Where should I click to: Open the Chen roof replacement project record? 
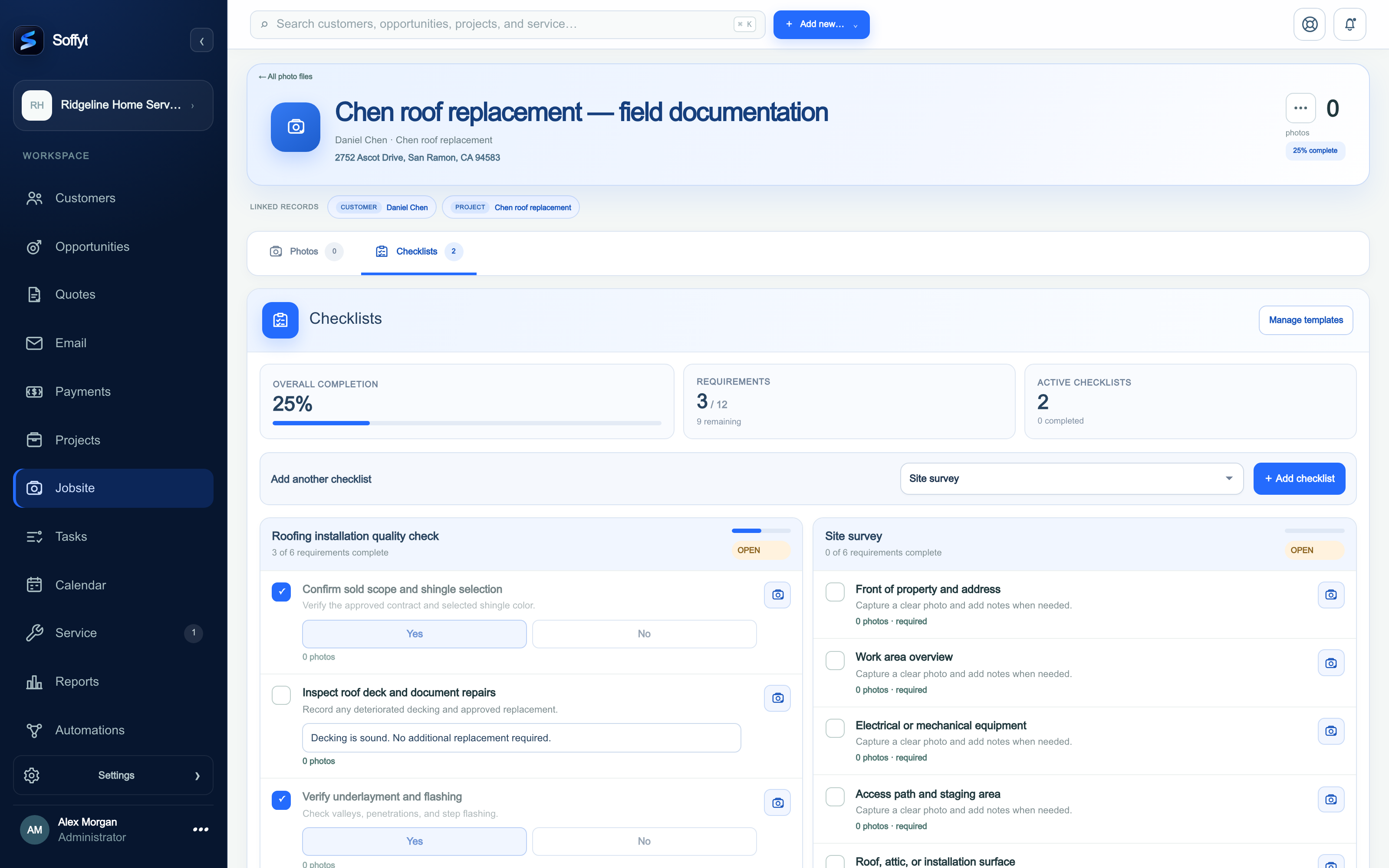coord(510,207)
